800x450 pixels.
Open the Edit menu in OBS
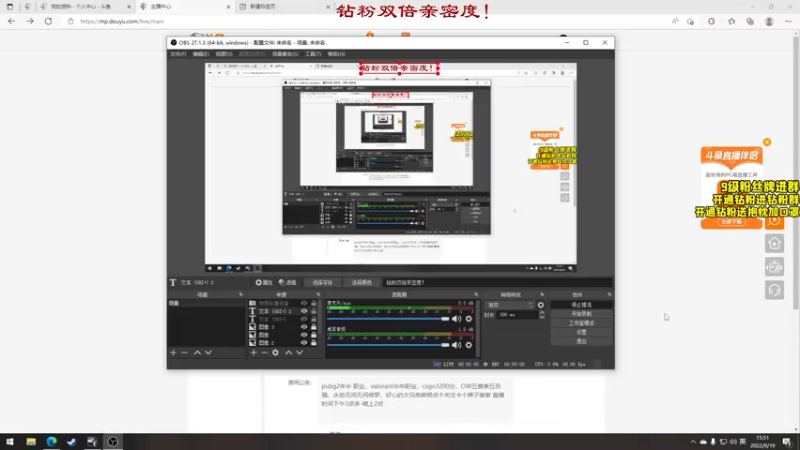[201, 54]
